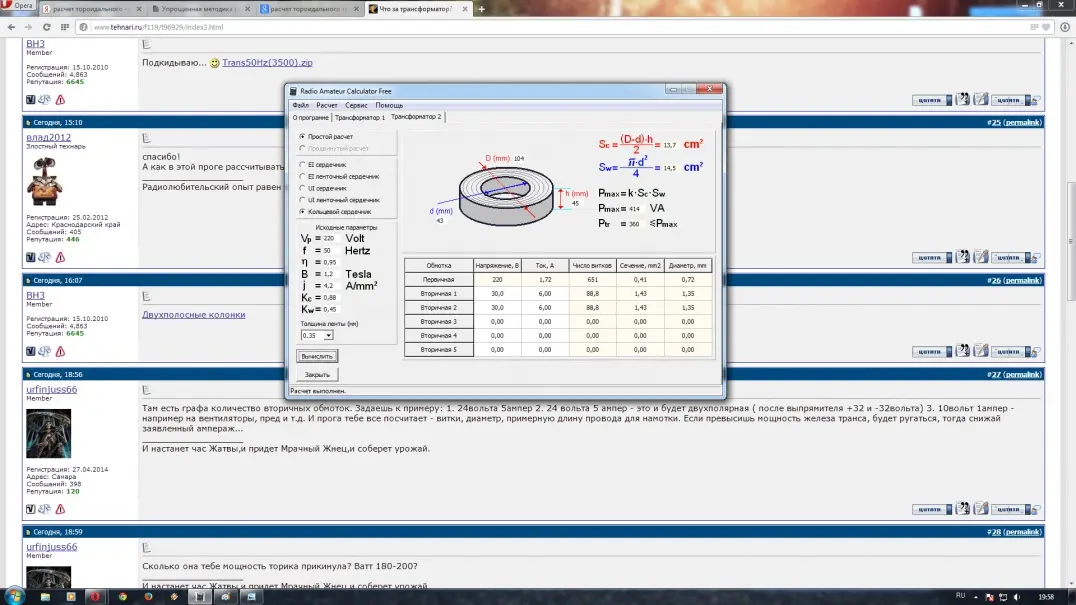Expand the tape thickness 0.35 dropdown
Image resolution: width=1076 pixels, height=605 pixels.
[x=328, y=336]
